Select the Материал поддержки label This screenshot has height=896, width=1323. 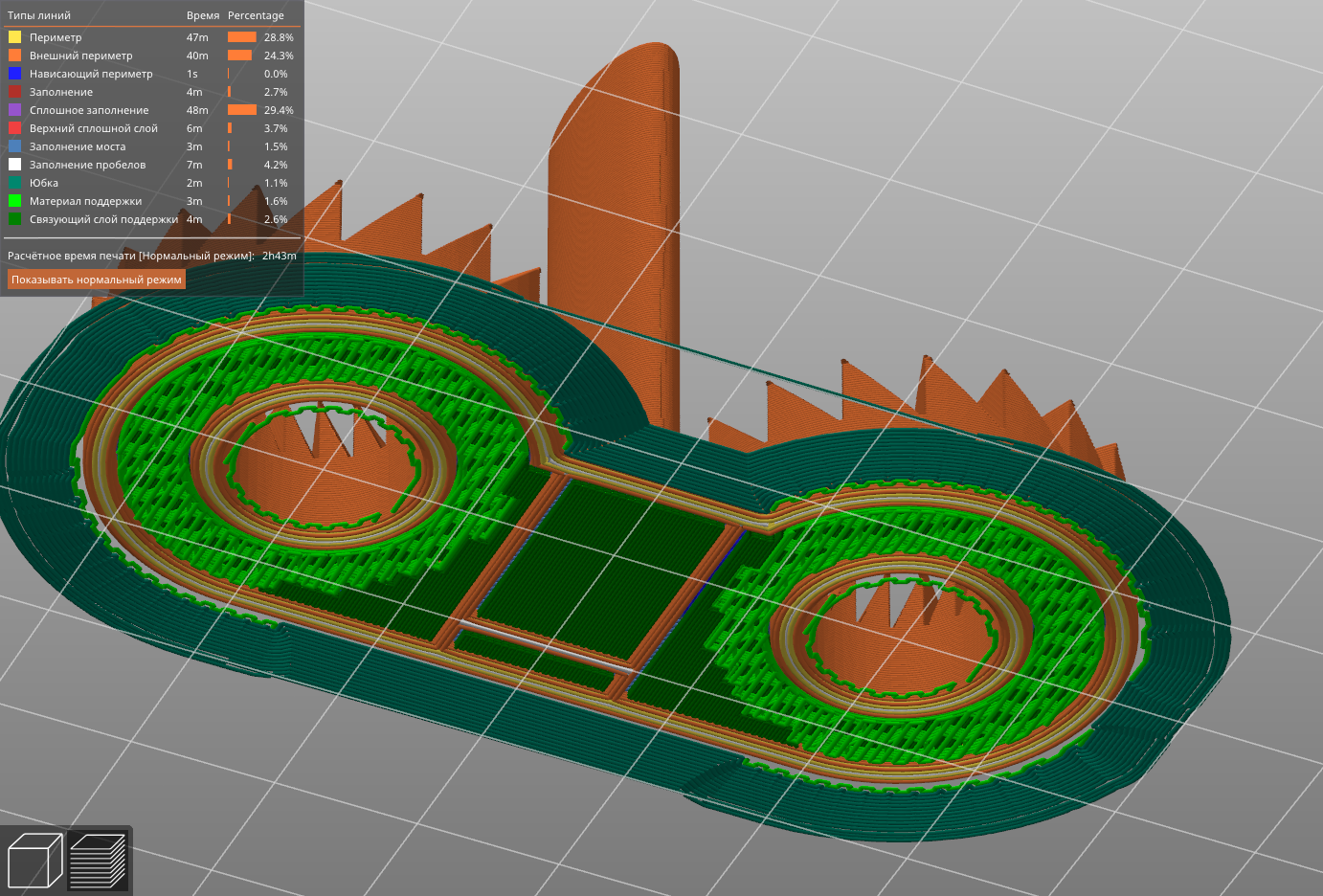tap(86, 201)
